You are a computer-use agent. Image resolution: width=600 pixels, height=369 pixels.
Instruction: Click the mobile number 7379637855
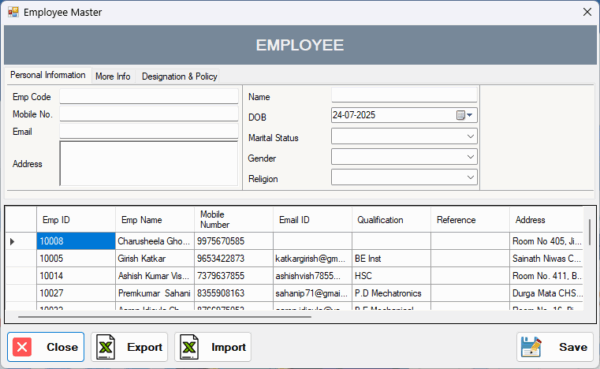click(x=233, y=276)
